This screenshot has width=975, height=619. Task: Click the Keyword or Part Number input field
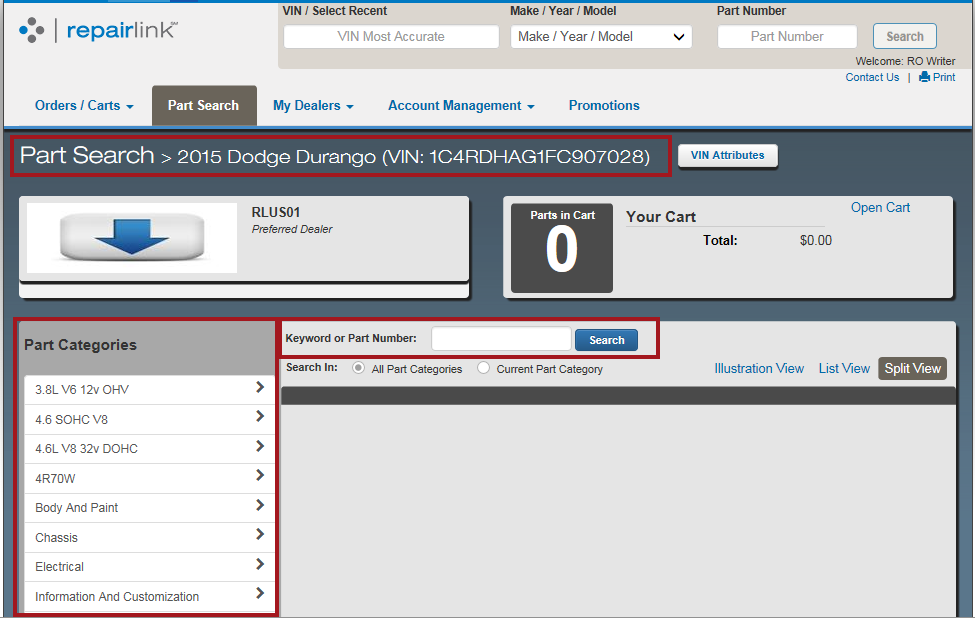coord(501,339)
